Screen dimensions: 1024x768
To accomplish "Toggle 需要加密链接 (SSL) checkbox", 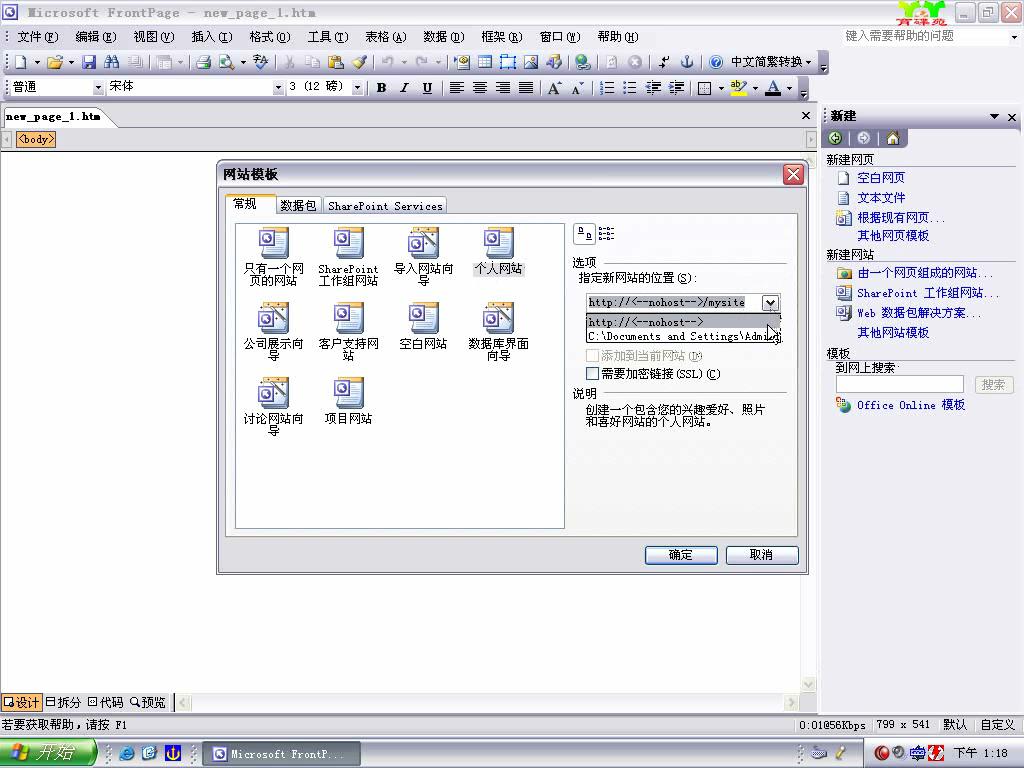I will pyautogui.click(x=592, y=374).
